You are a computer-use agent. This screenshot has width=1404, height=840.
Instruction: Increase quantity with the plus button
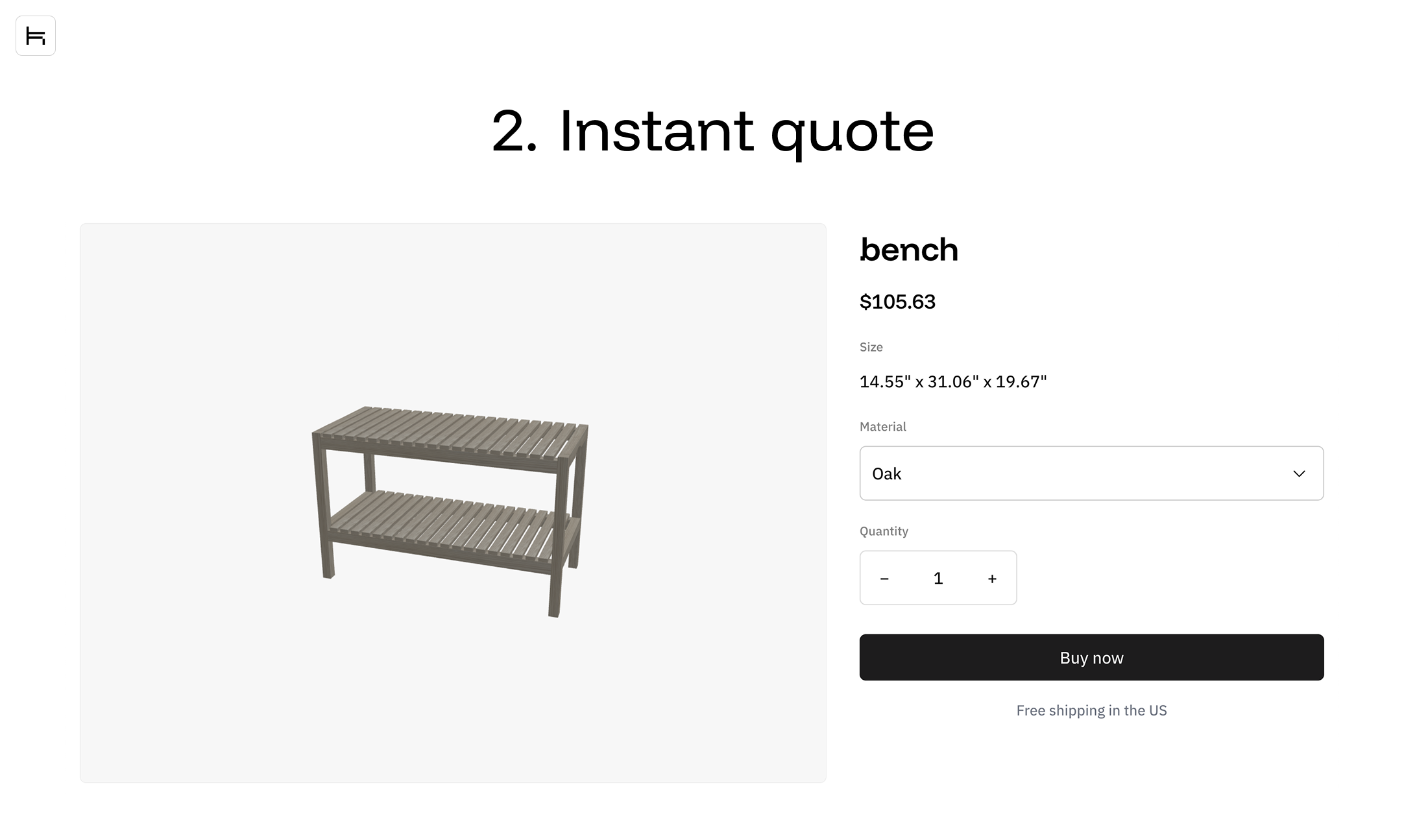pos(992,579)
